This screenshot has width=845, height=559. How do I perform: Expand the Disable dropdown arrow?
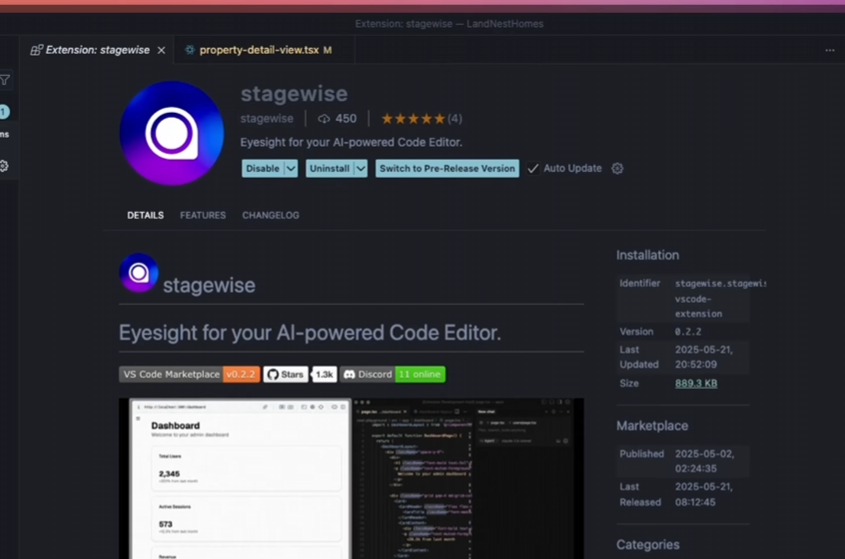click(x=290, y=168)
